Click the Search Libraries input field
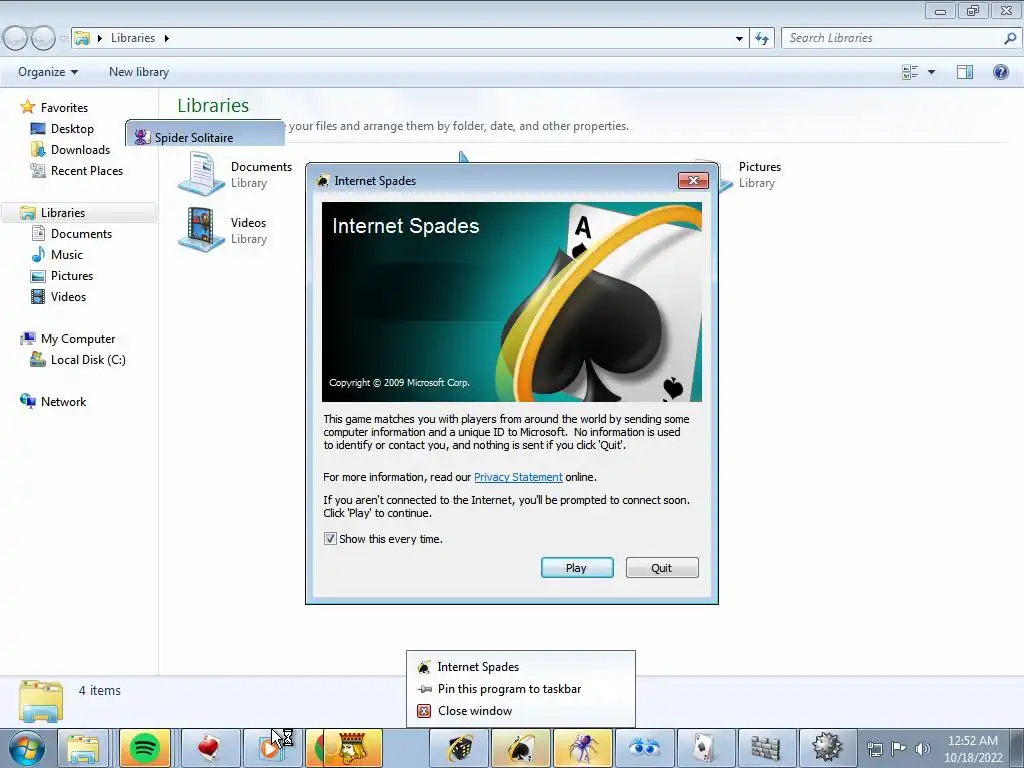Viewport: 1024px width, 768px height. coord(891,38)
